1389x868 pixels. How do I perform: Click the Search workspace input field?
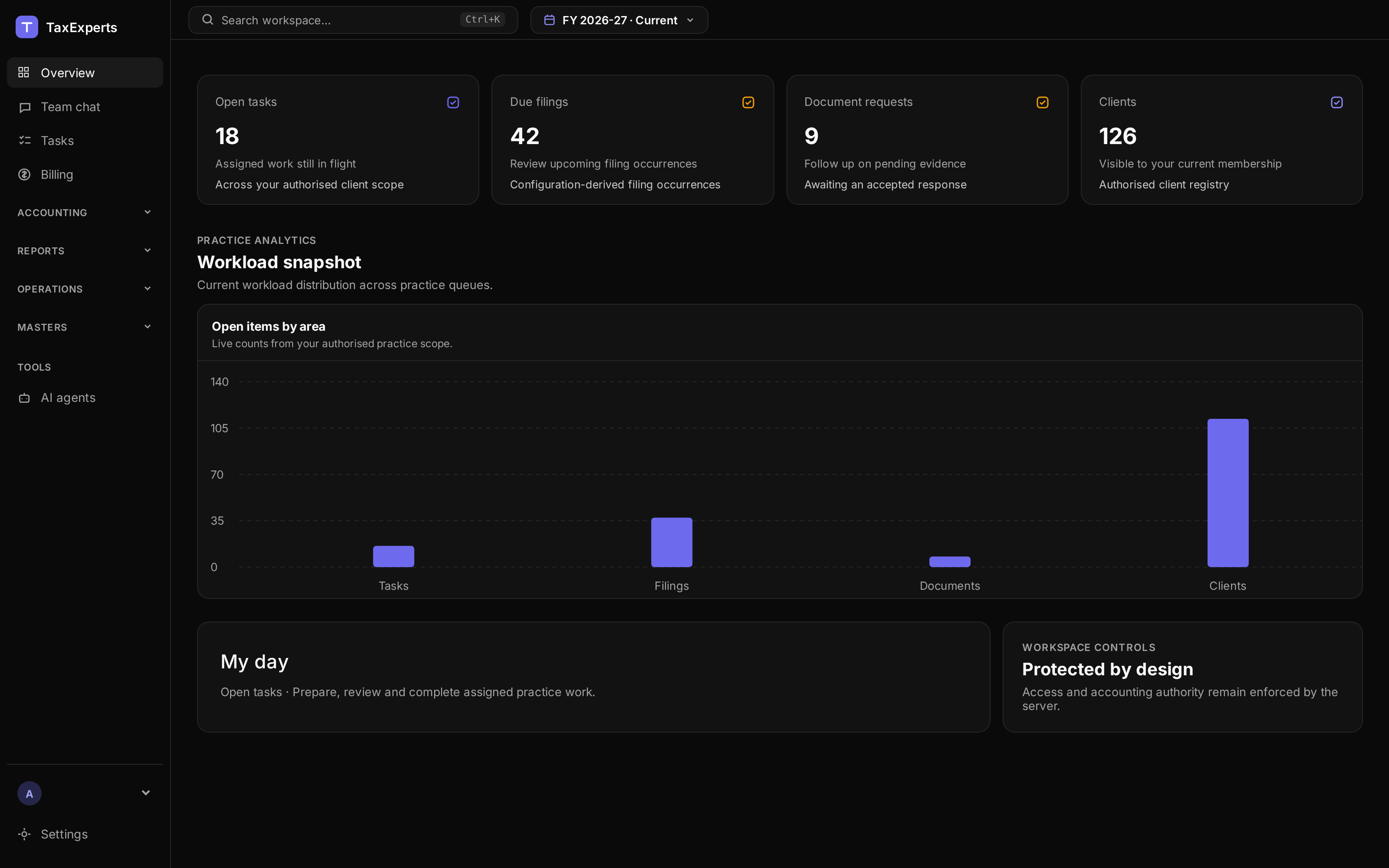click(353, 20)
